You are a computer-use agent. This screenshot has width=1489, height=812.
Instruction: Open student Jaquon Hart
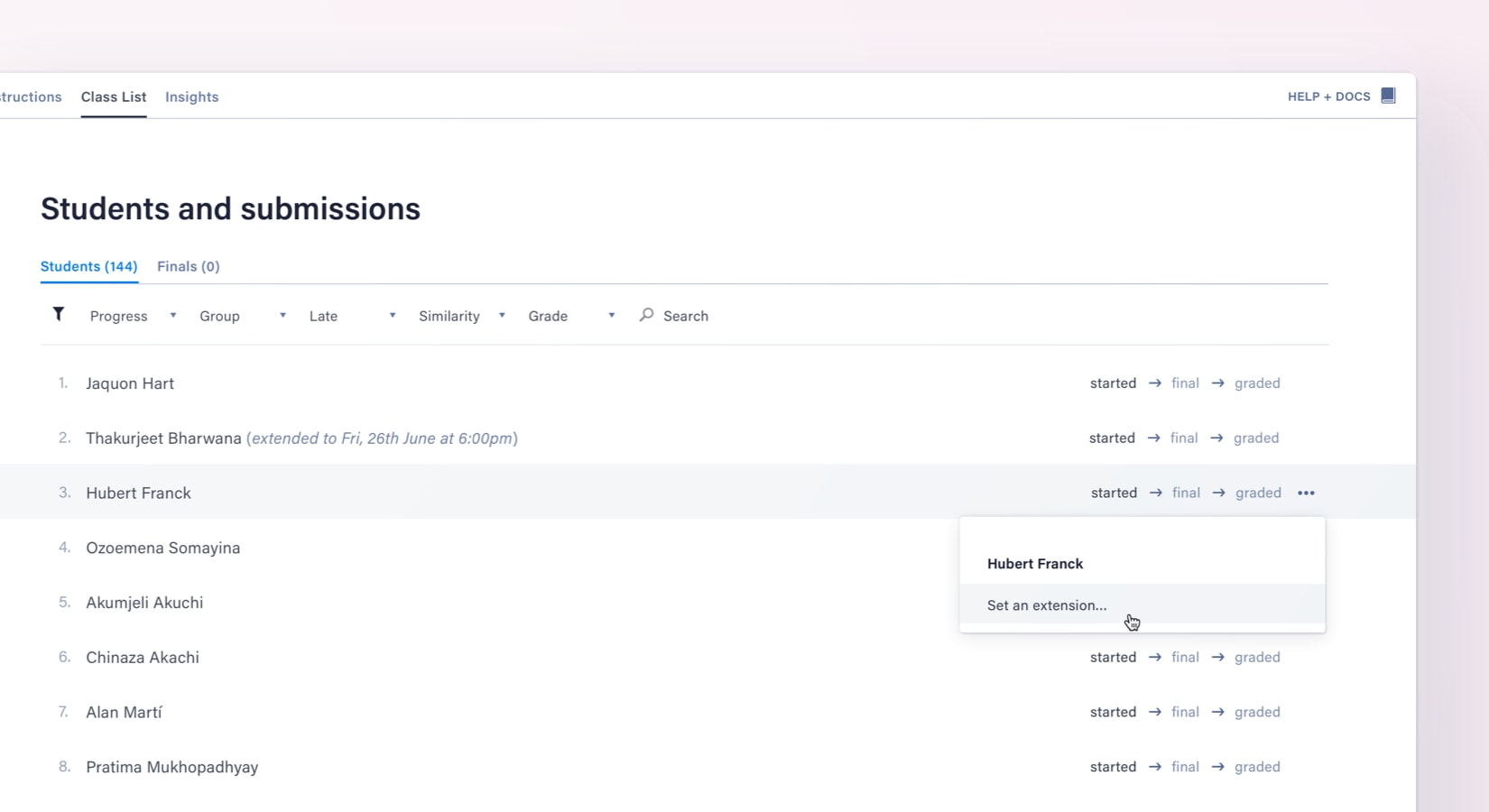tap(130, 383)
